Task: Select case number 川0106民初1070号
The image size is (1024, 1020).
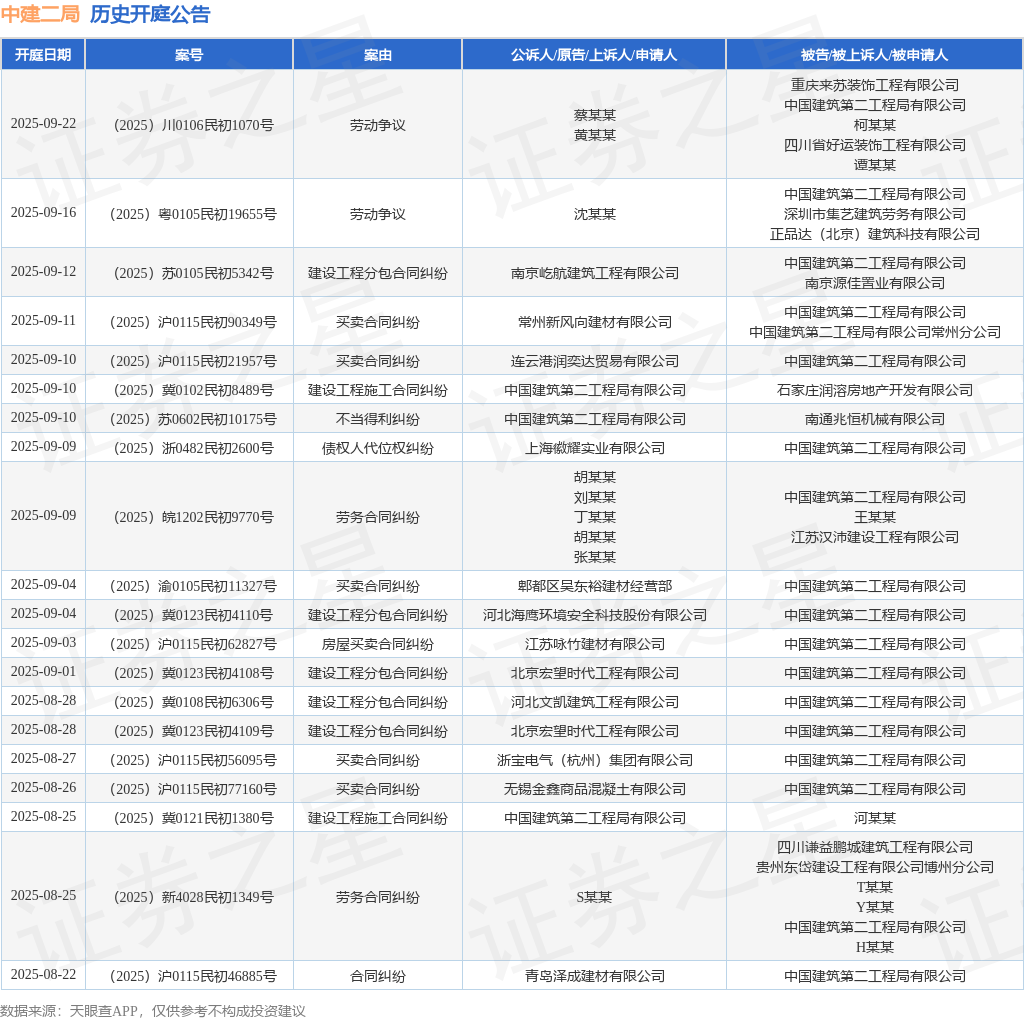Action: pyautogui.click(x=193, y=125)
